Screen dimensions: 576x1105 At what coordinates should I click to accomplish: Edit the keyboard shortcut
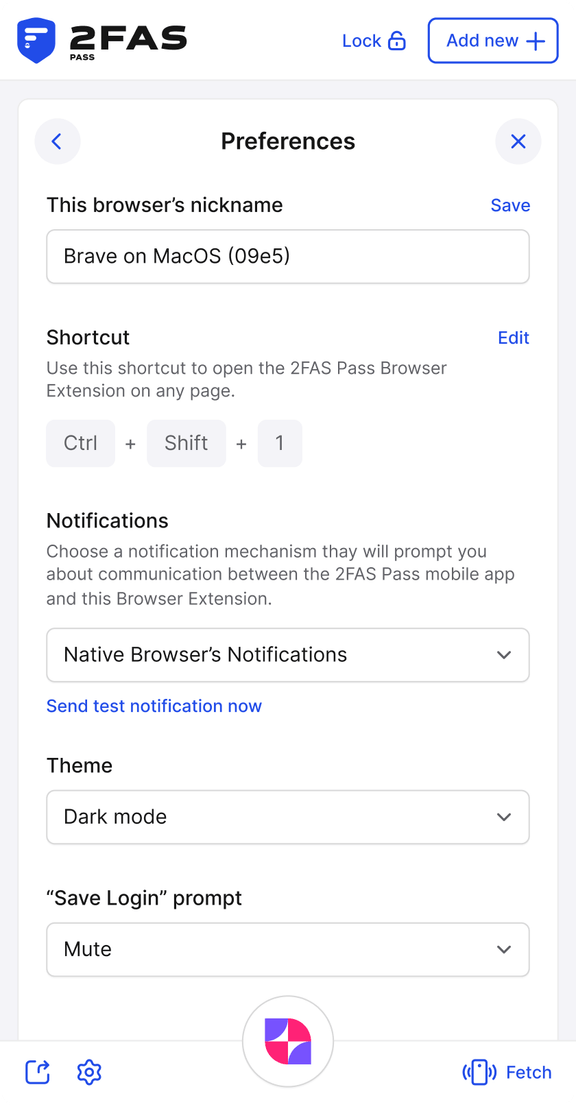point(514,338)
